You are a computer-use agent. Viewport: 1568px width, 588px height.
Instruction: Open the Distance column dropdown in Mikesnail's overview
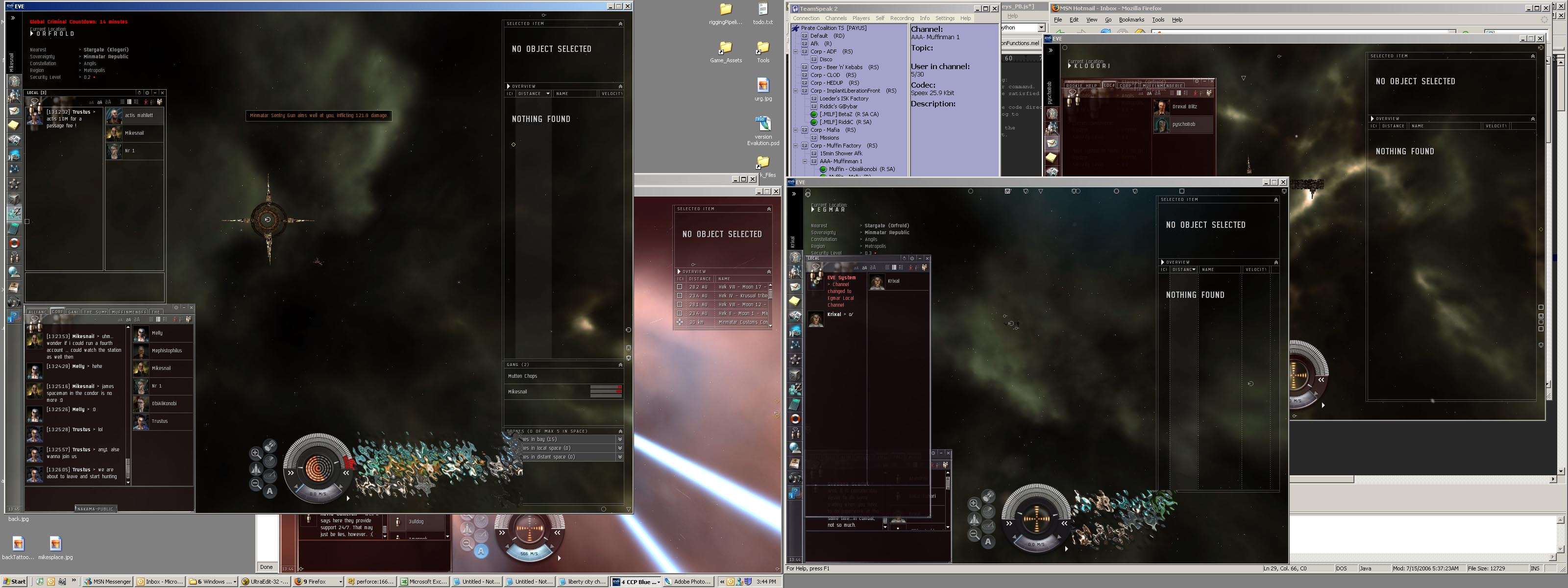(x=548, y=94)
